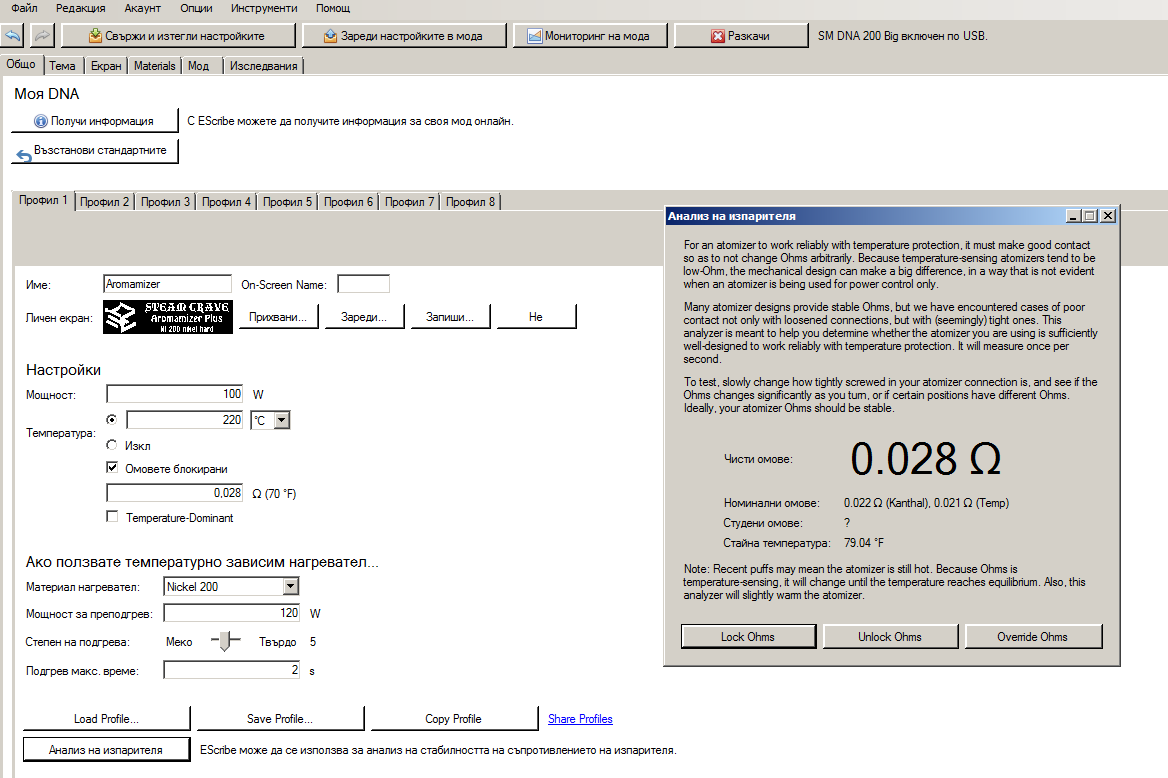
Task: Open Мониторинг на мода
Action: click(x=589, y=36)
